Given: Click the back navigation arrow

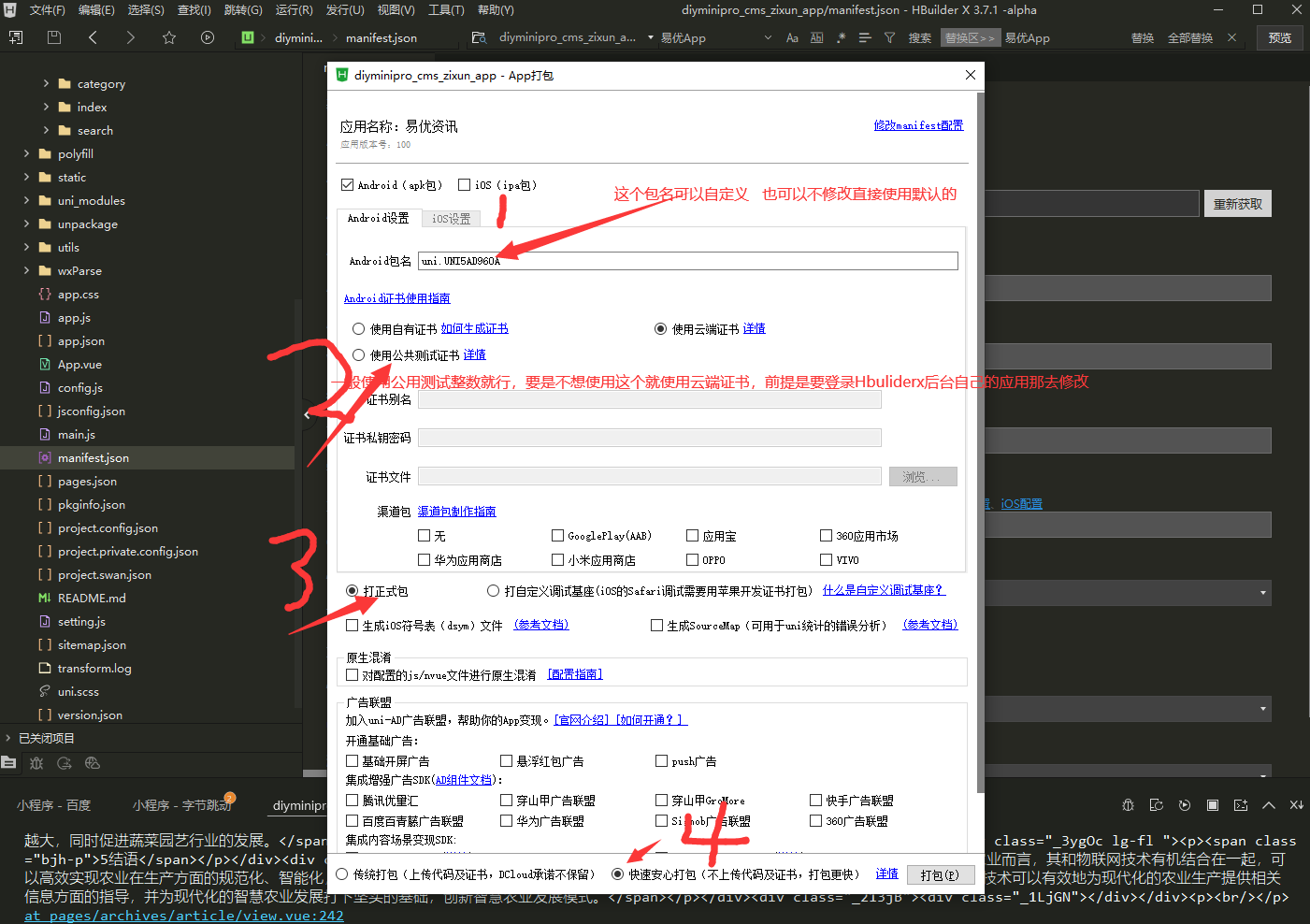Looking at the screenshot, I should pyautogui.click(x=93, y=37).
